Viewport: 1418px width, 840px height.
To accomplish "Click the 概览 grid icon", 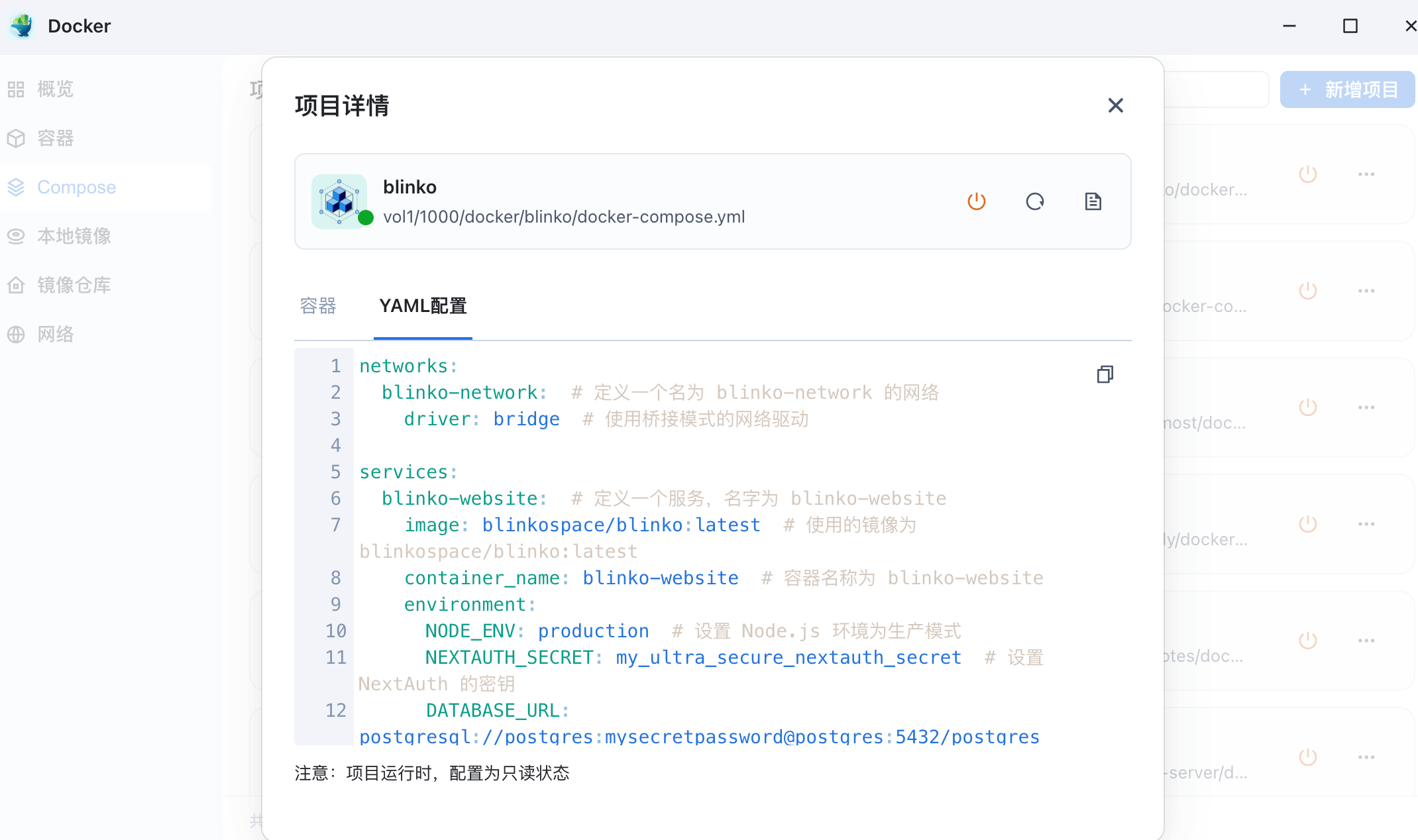I will tap(16, 89).
